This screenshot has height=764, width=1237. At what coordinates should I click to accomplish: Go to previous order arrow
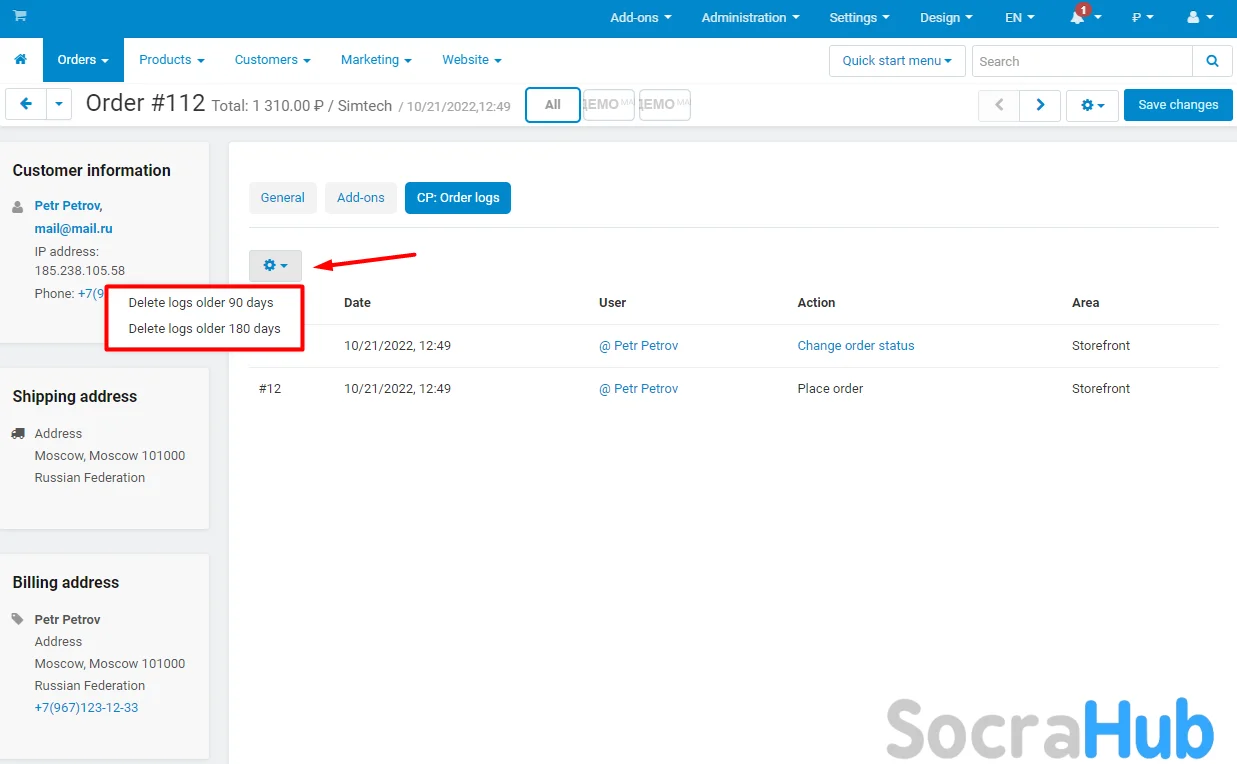[998, 105]
